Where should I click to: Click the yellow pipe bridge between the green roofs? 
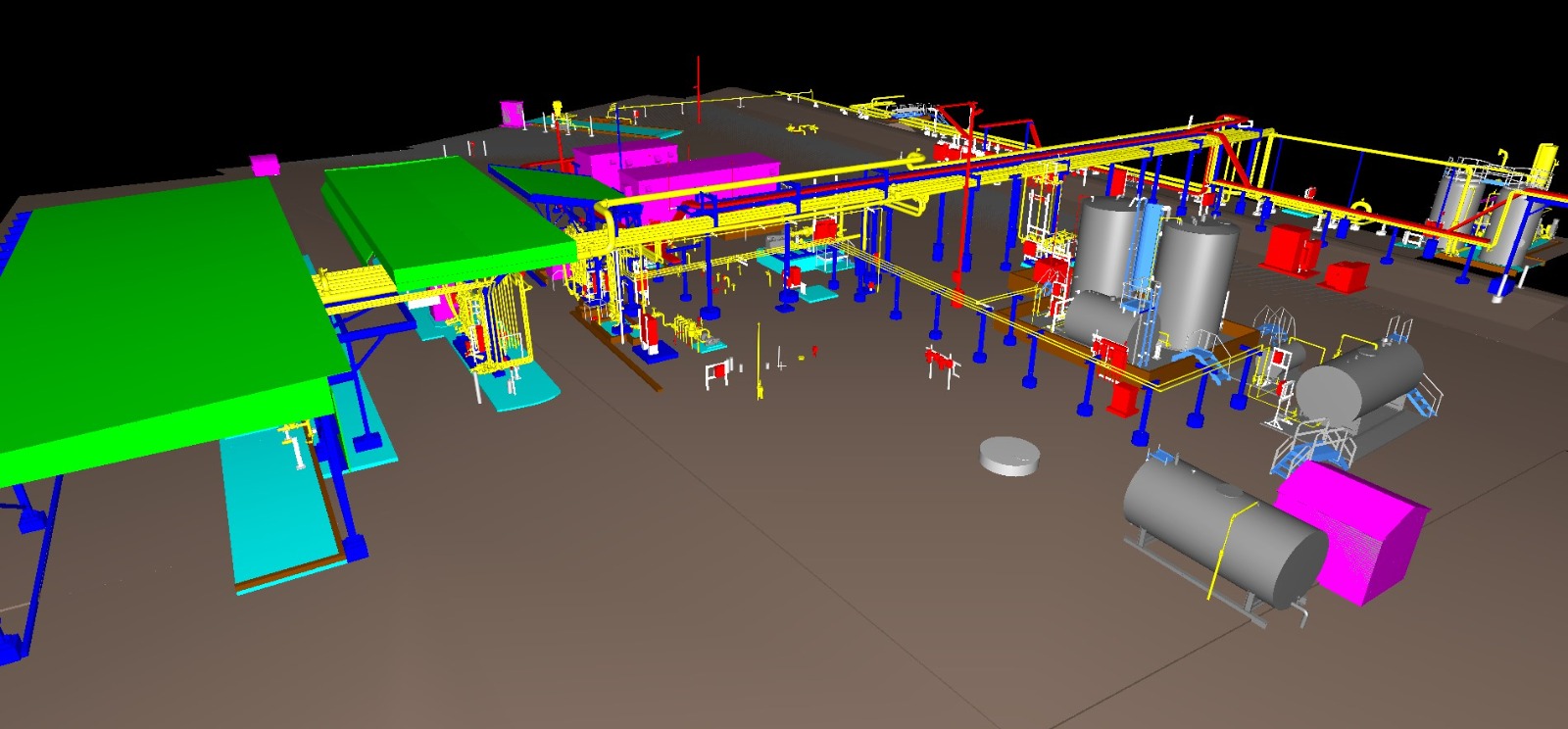[x=353, y=289]
